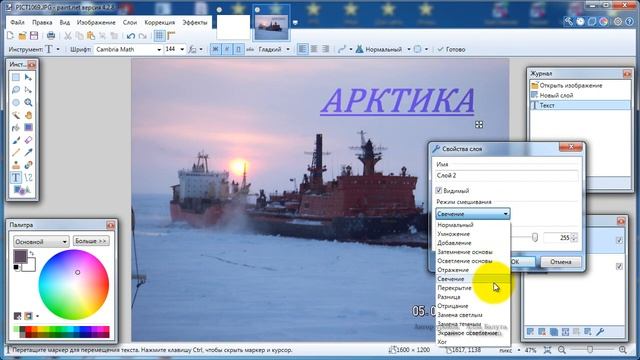The width and height of the screenshot is (640, 360).
Task: Select the Text tool in Tools panel
Action: coord(16,178)
